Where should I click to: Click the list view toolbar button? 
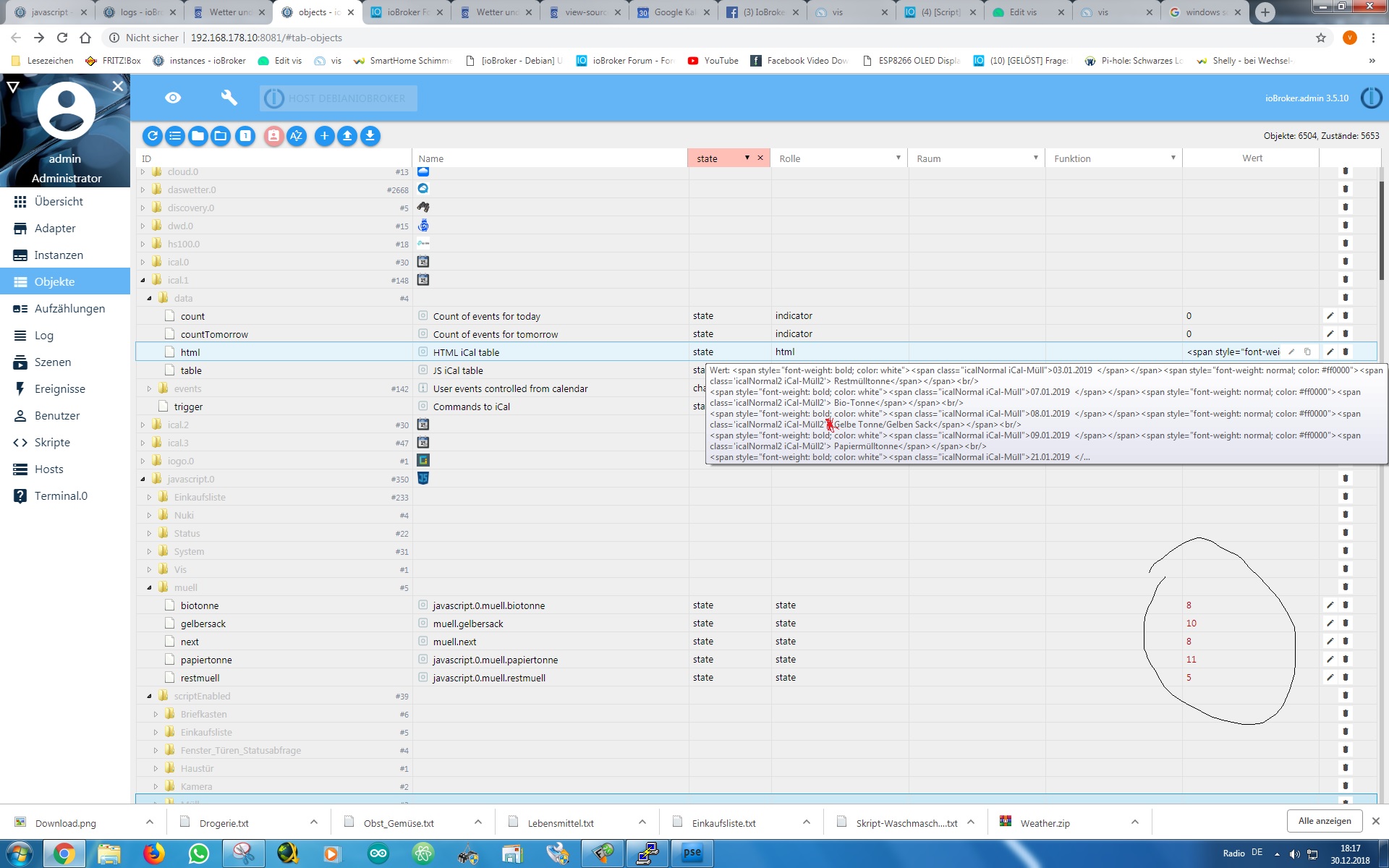[175, 135]
